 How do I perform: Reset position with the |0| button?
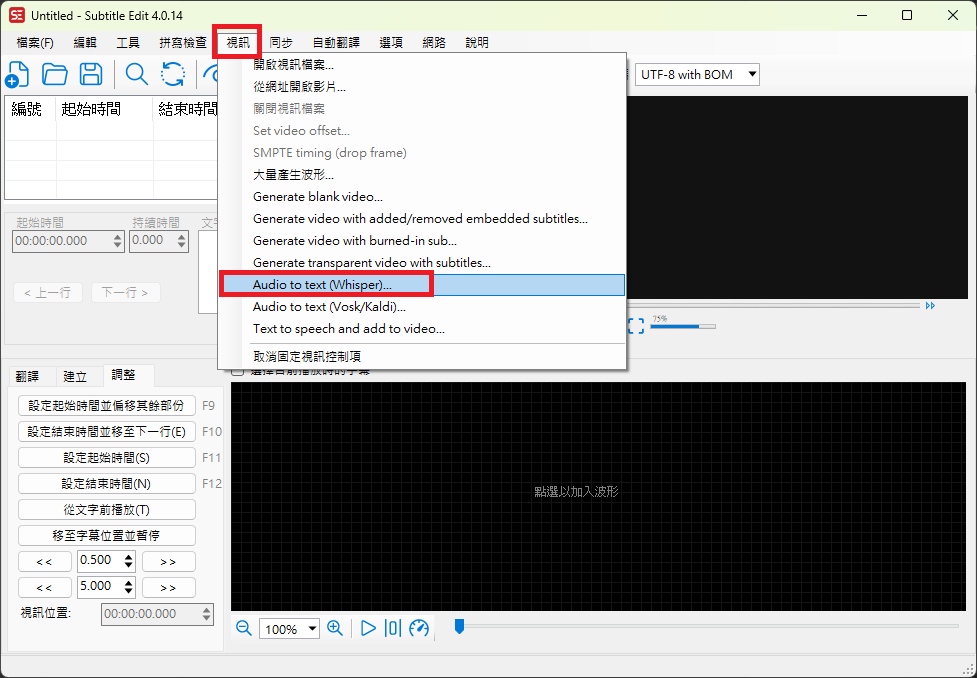[x=392, y=628]
